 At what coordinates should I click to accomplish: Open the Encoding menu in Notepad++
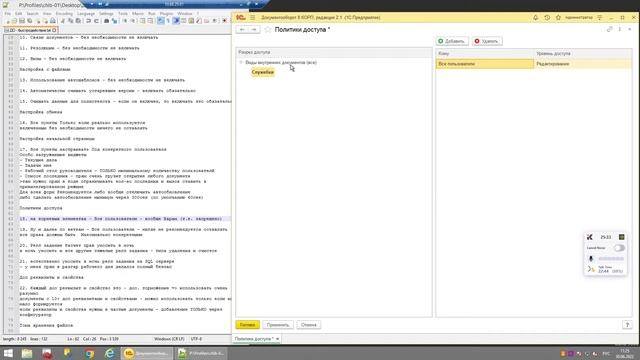(64, 13)
